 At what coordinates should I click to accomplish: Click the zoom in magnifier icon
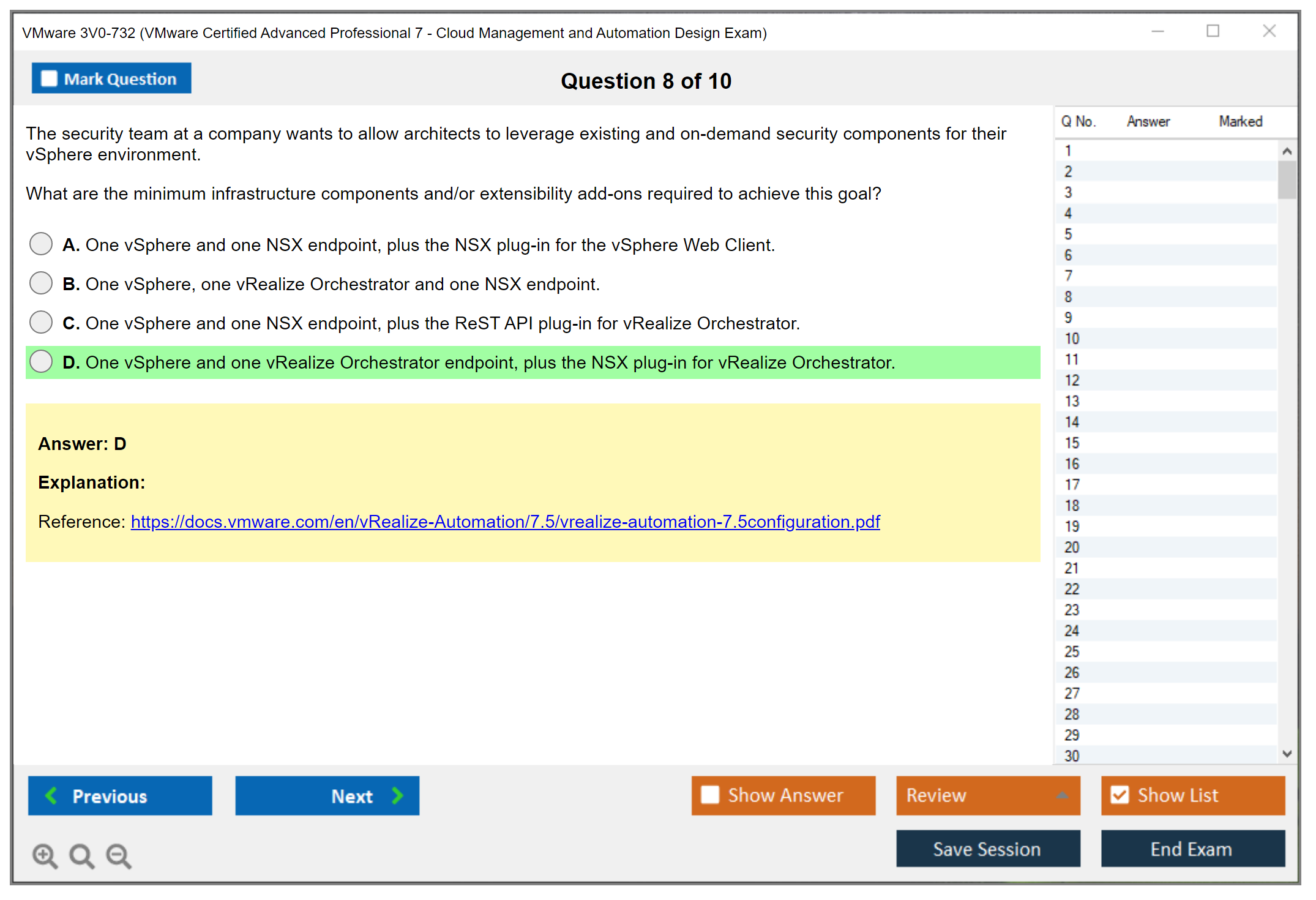tap(44, 855)
